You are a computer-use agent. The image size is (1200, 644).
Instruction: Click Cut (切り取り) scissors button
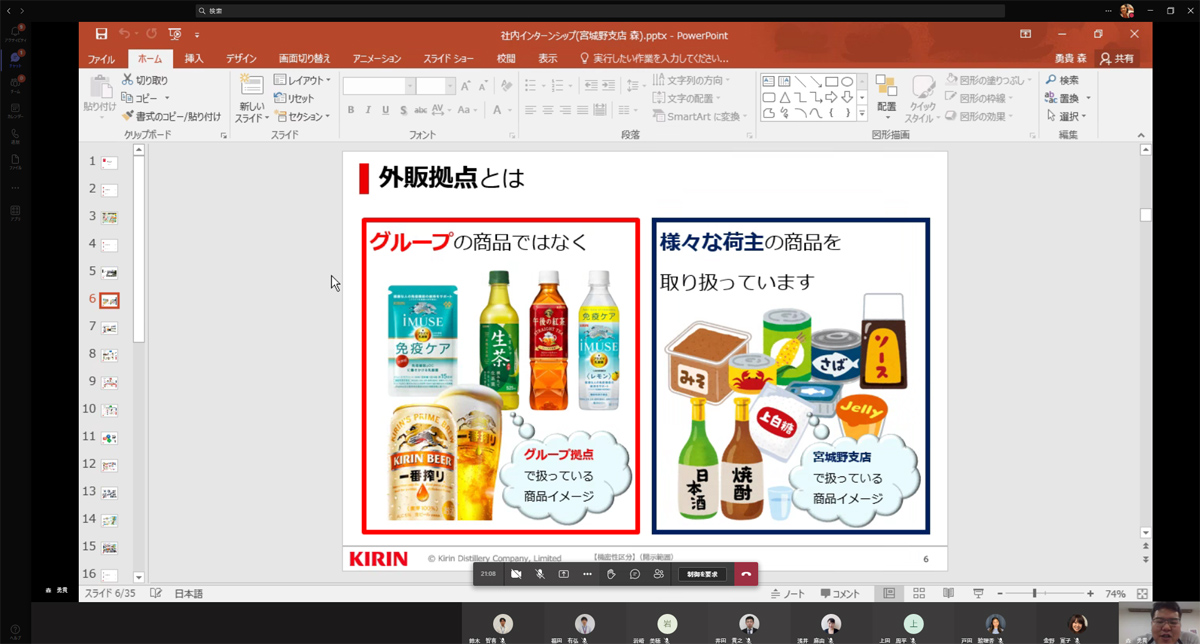[145, 80]
